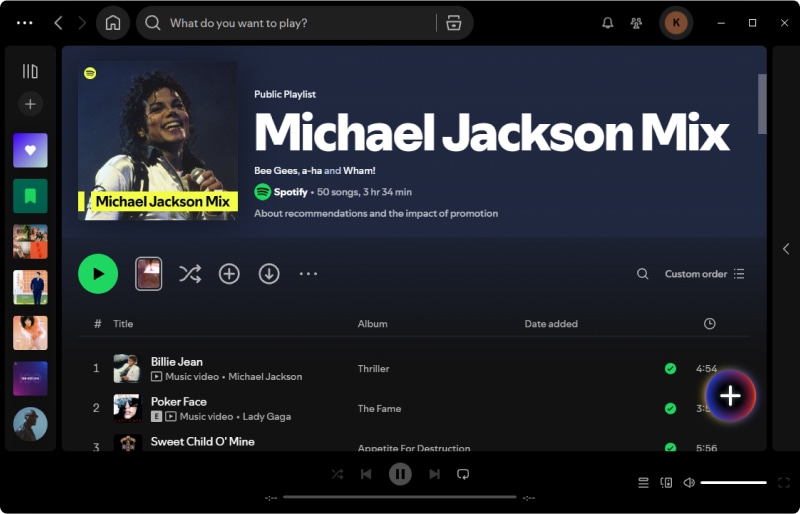Mute the volume speaker icon
This screenshot has height=514, width=800.
[x=689, y=482]
